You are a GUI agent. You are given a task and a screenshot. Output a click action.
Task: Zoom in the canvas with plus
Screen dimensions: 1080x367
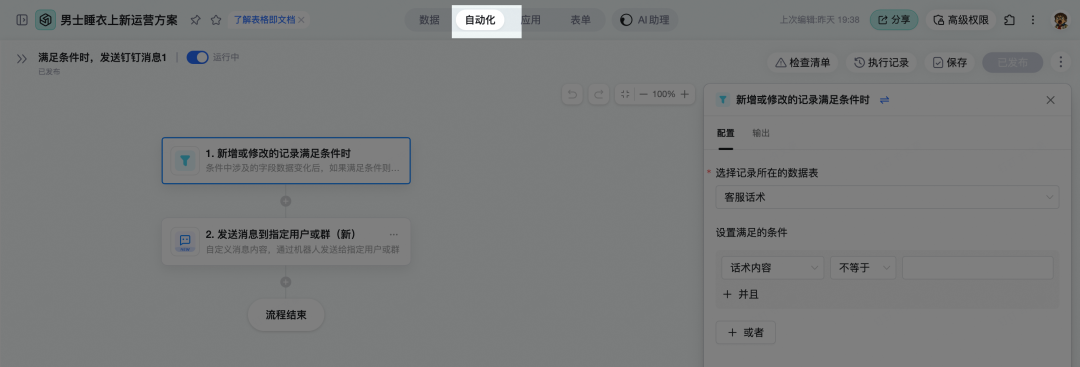tap(684, 94)
